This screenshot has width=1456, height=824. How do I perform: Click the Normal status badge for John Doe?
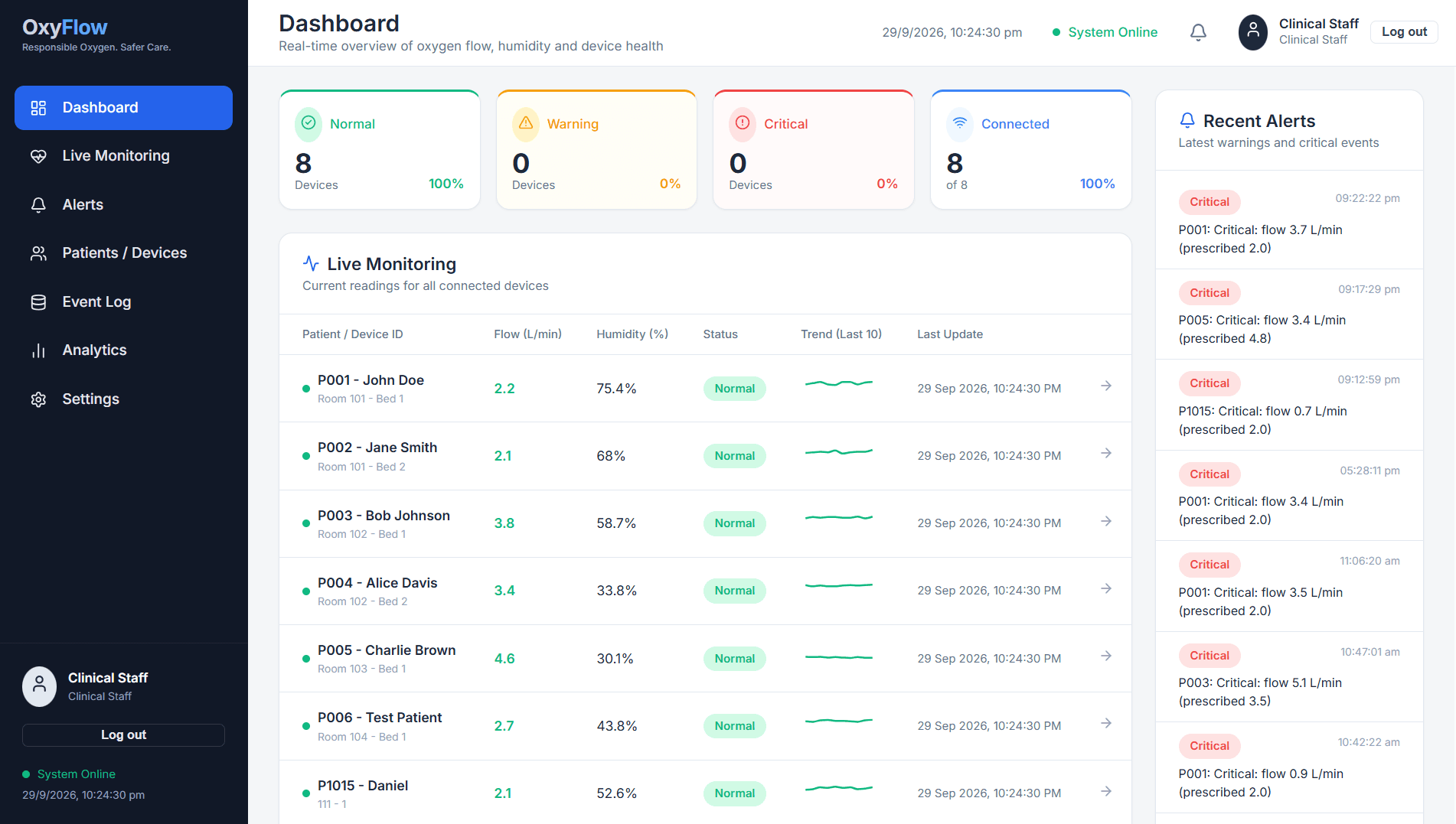[735, 389]
